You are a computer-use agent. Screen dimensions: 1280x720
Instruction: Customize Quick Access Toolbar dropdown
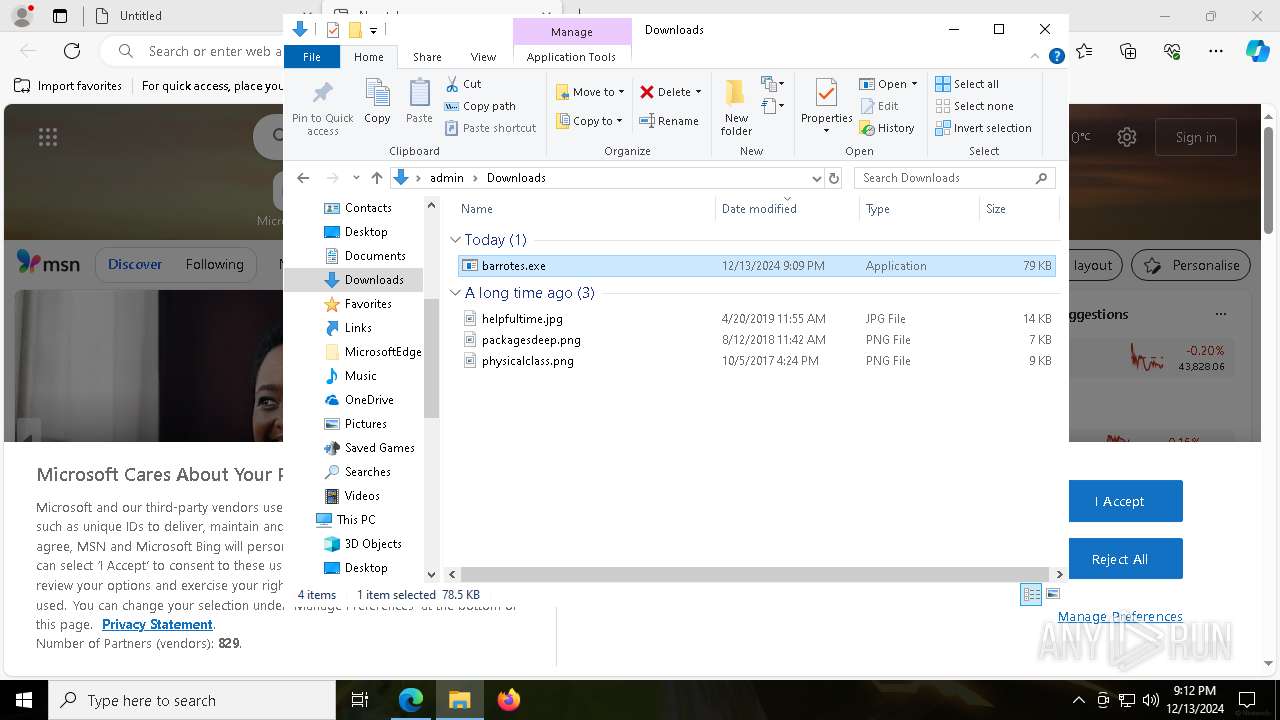click(373, 31)
